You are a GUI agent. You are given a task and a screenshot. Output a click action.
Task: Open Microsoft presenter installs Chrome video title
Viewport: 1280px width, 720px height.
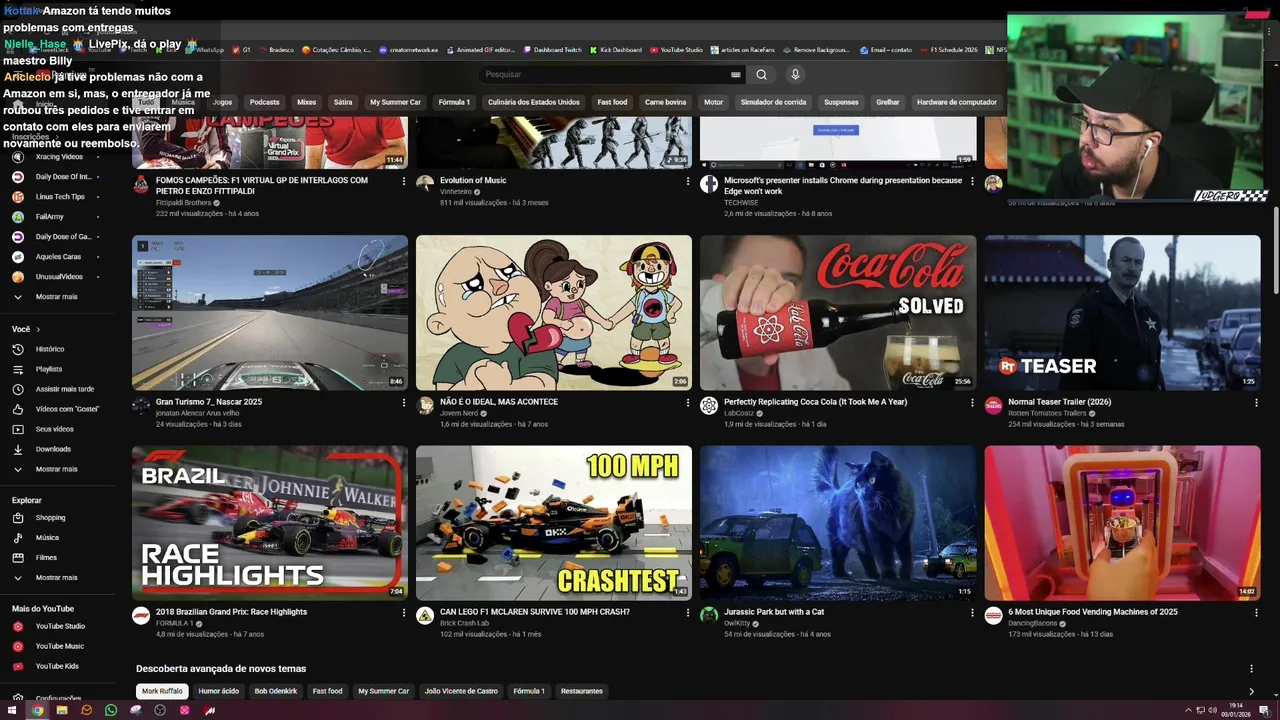(843, 185)
